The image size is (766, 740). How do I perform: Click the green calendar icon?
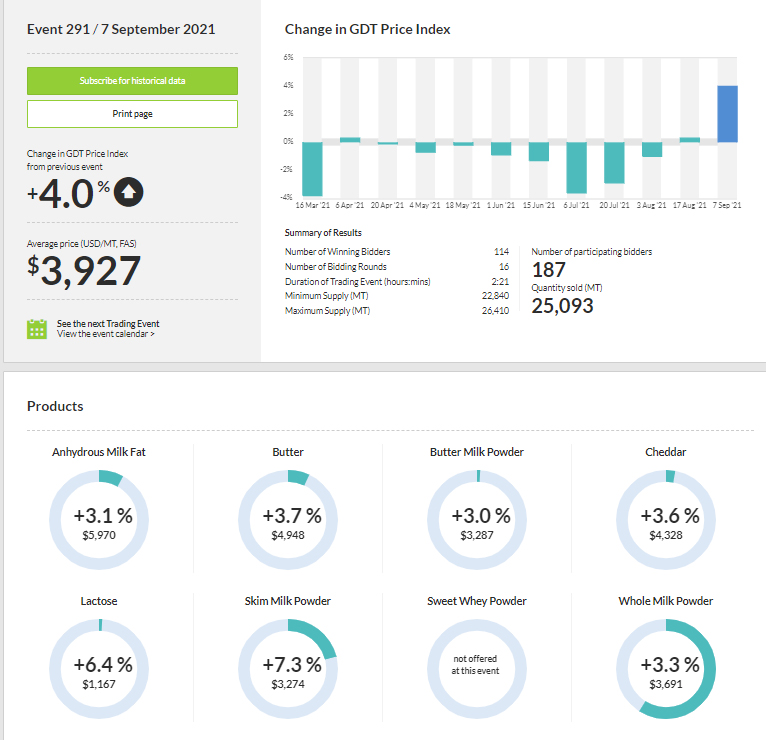pyautogui.click(x=37, y=329)
